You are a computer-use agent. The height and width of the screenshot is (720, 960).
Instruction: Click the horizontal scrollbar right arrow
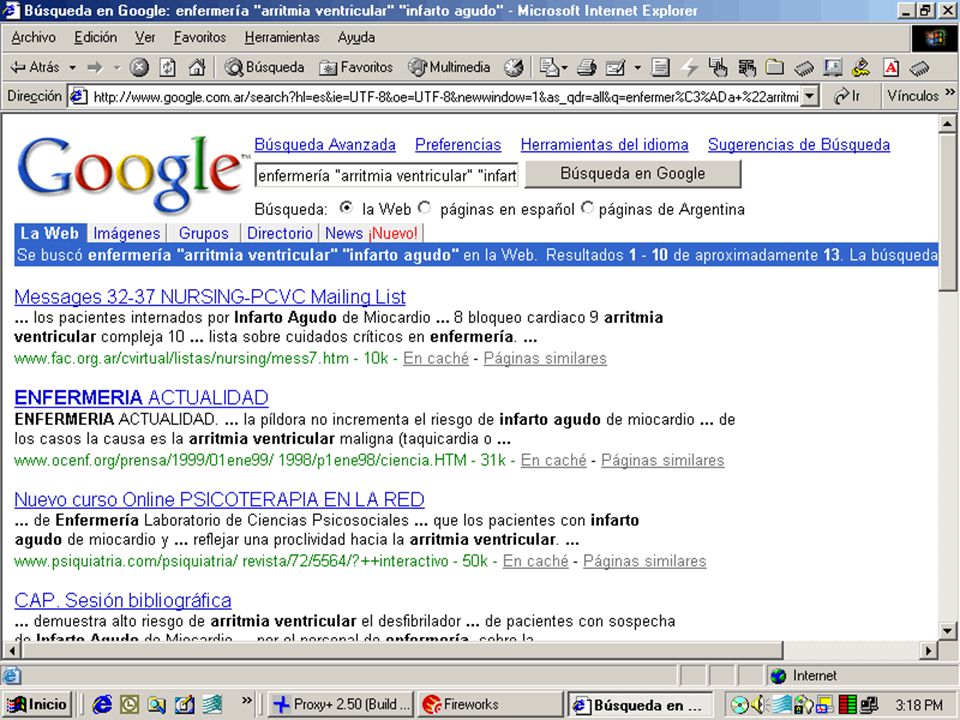click(x=930, y=650)
